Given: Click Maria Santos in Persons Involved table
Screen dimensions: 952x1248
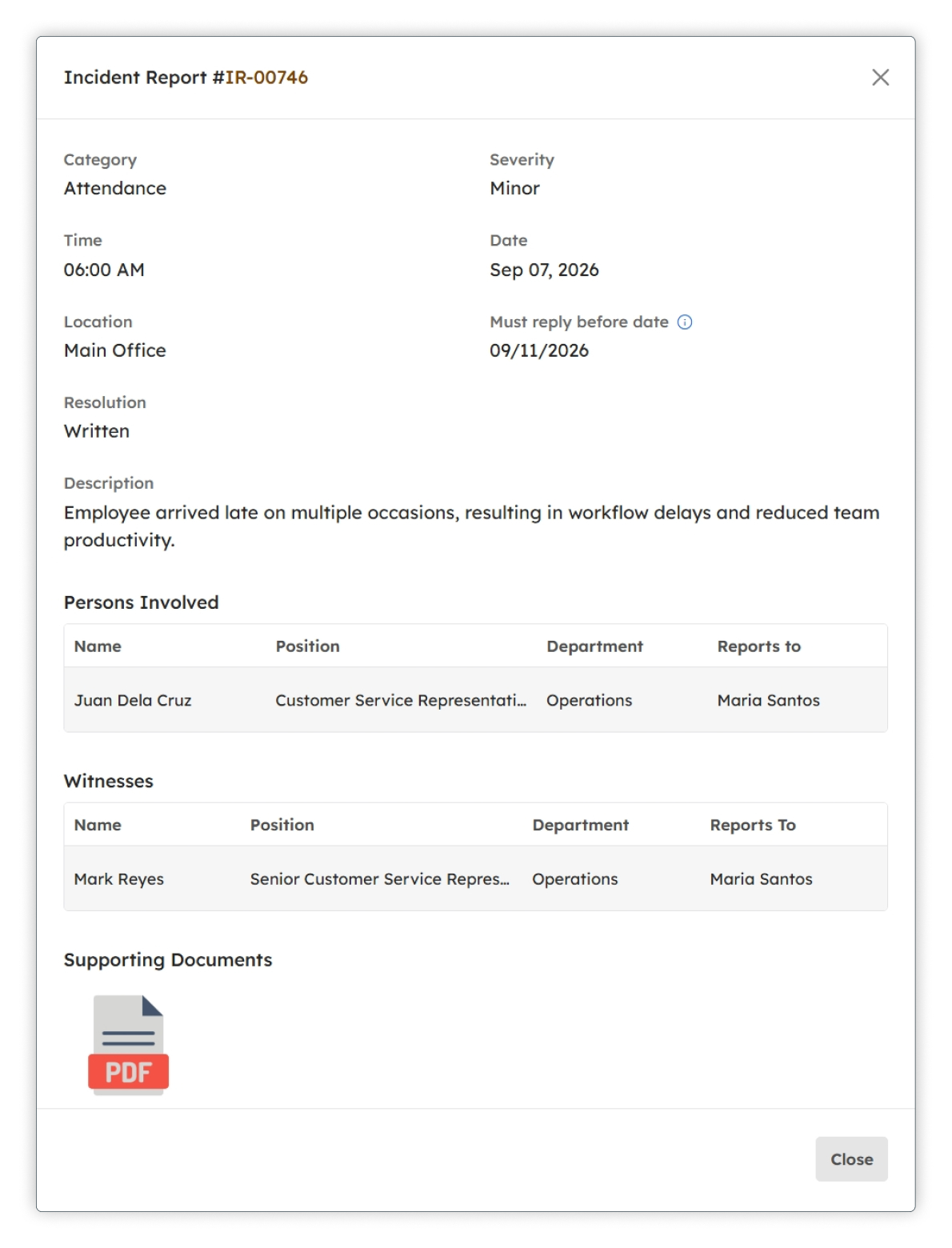Looking at the screenshot, I should point(768,700).
